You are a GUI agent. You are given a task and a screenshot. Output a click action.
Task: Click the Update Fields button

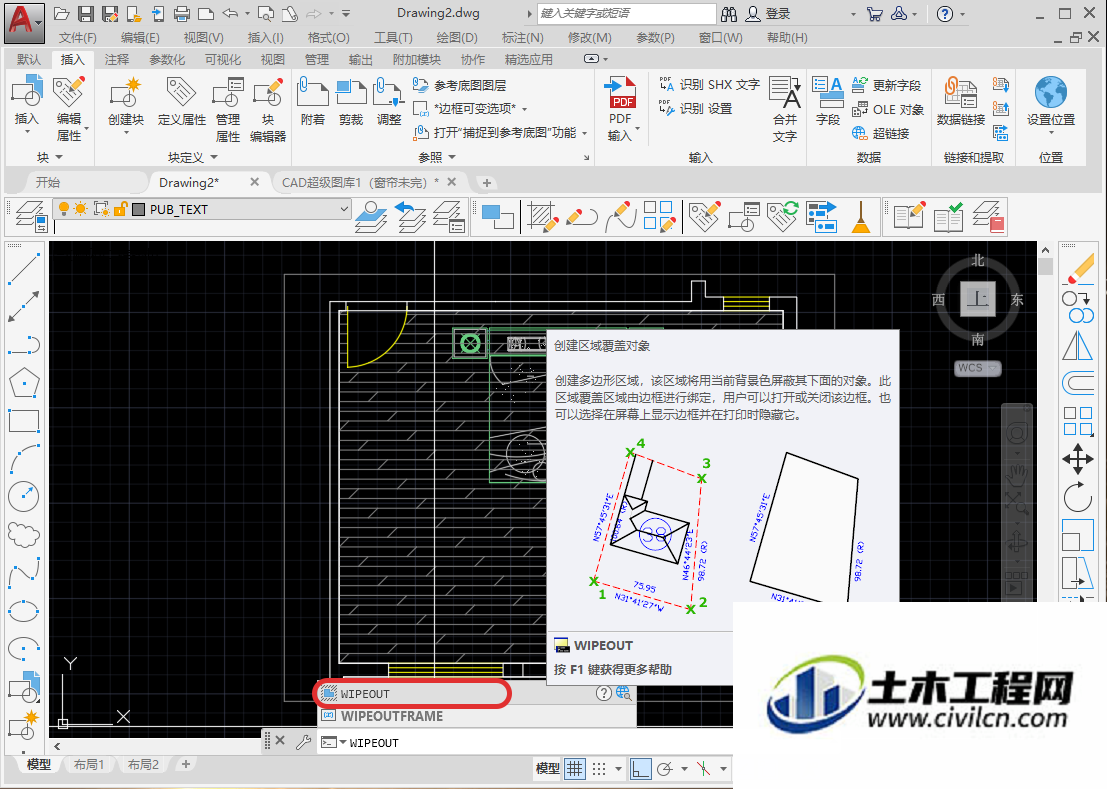(886, 85)
